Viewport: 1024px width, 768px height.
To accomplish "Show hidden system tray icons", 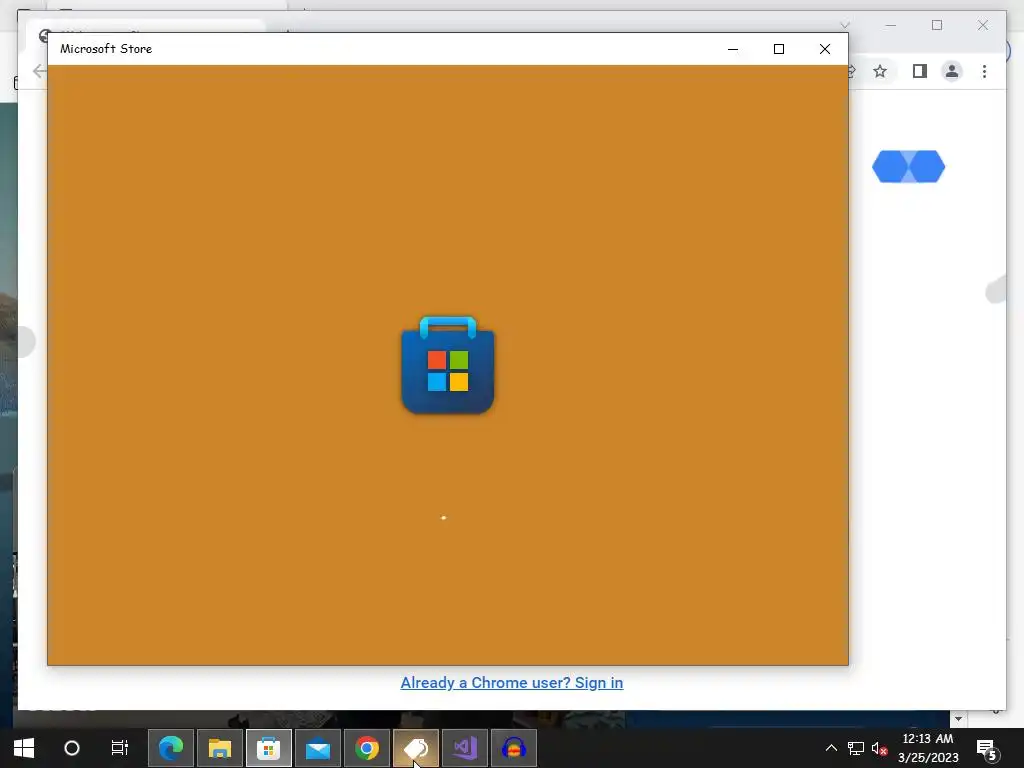I will (x=831, y=748).
